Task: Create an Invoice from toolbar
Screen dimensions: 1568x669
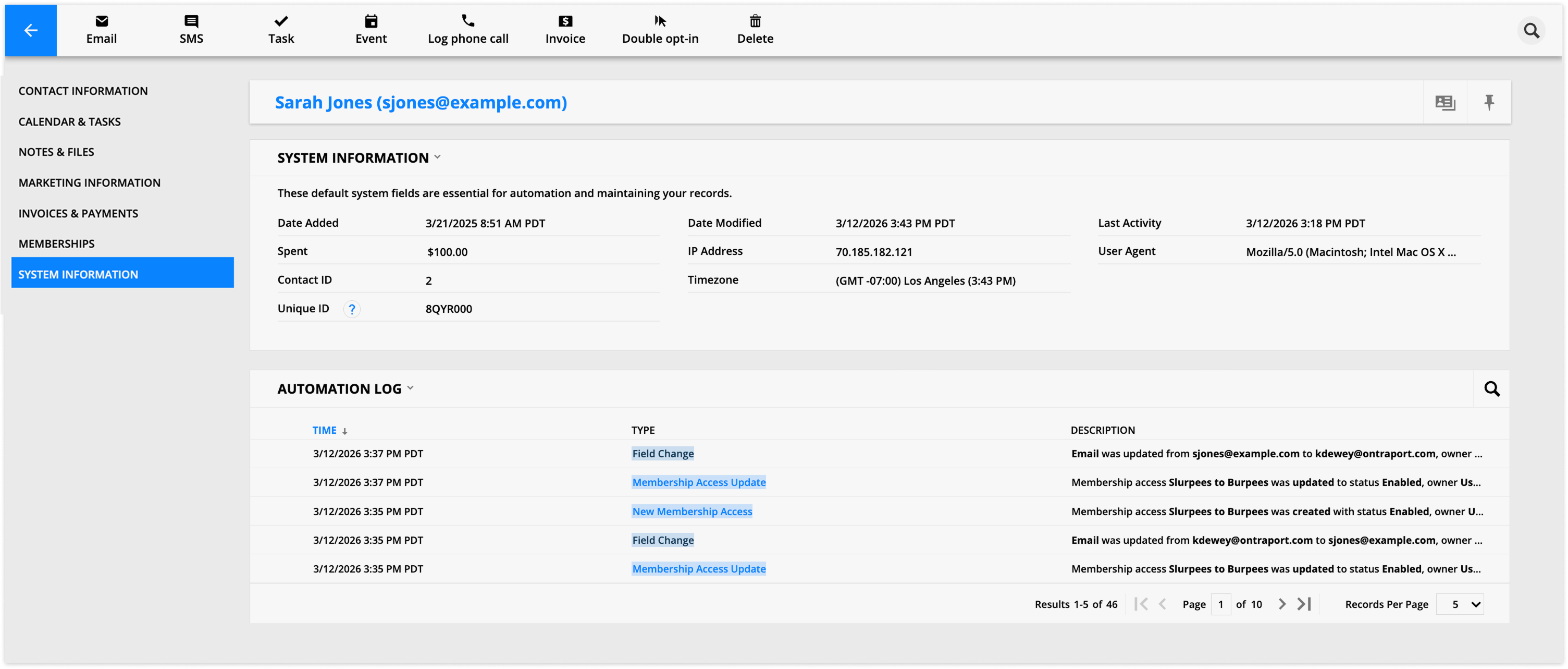Action: tap(565, 29)
